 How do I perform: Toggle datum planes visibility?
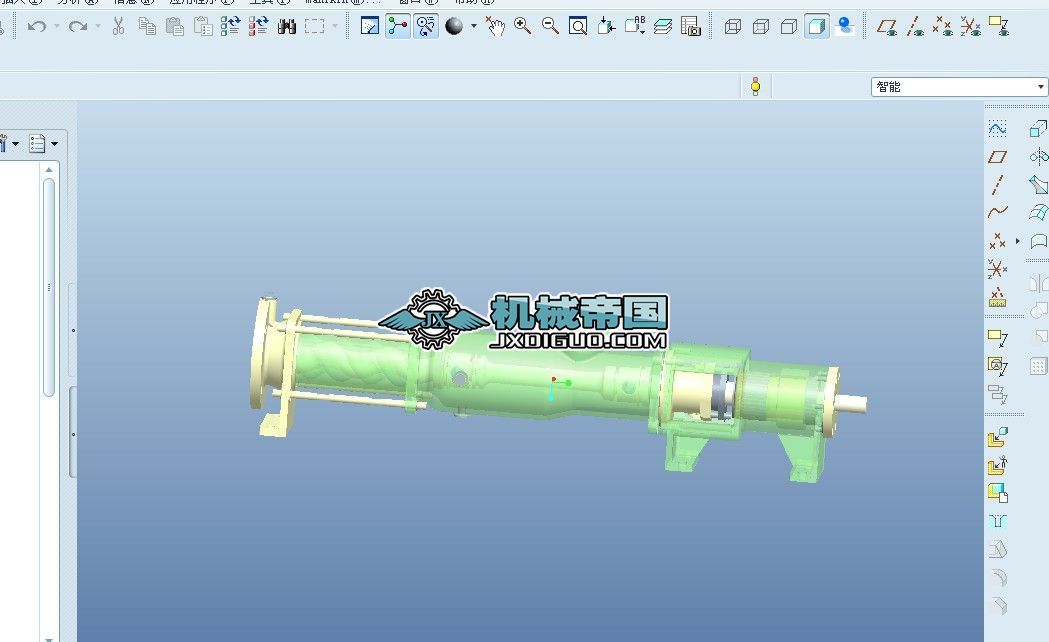(887, 26)
